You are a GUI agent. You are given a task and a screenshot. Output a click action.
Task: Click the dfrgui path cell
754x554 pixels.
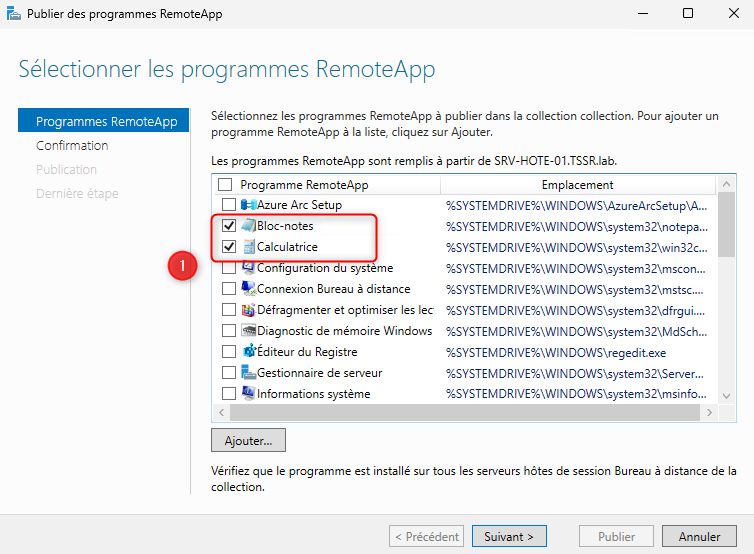[575, 311]
